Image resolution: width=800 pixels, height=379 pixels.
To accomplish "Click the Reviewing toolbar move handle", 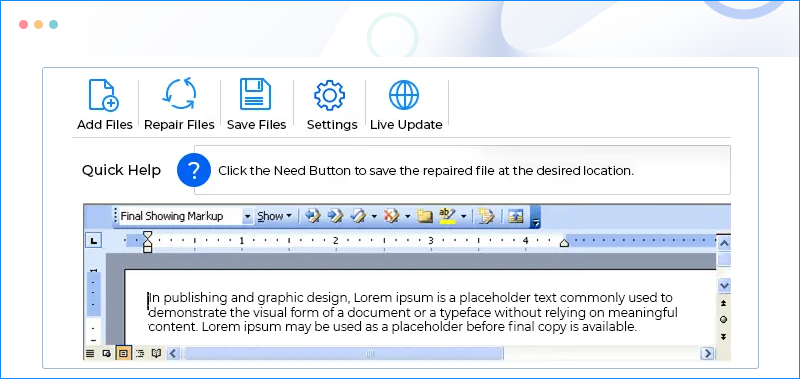I will (x=116, y=216).
